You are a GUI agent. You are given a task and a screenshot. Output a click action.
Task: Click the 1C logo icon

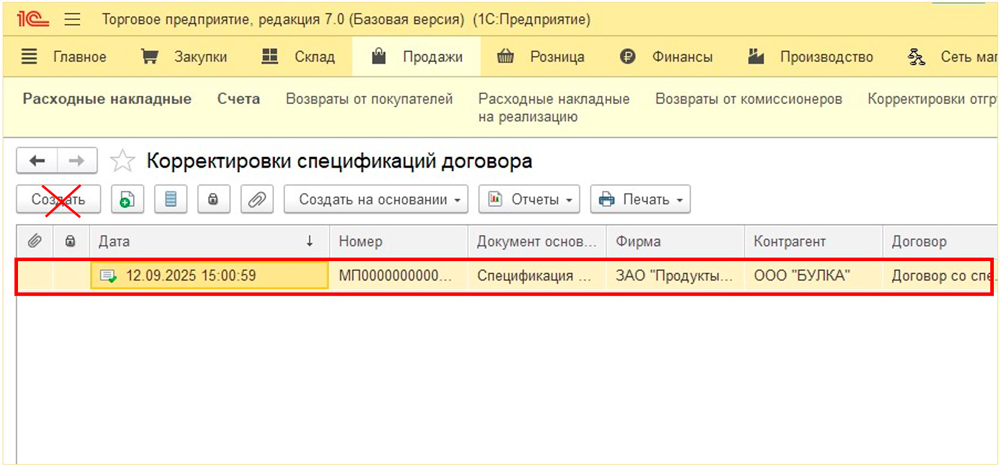(x=33, y=20)
